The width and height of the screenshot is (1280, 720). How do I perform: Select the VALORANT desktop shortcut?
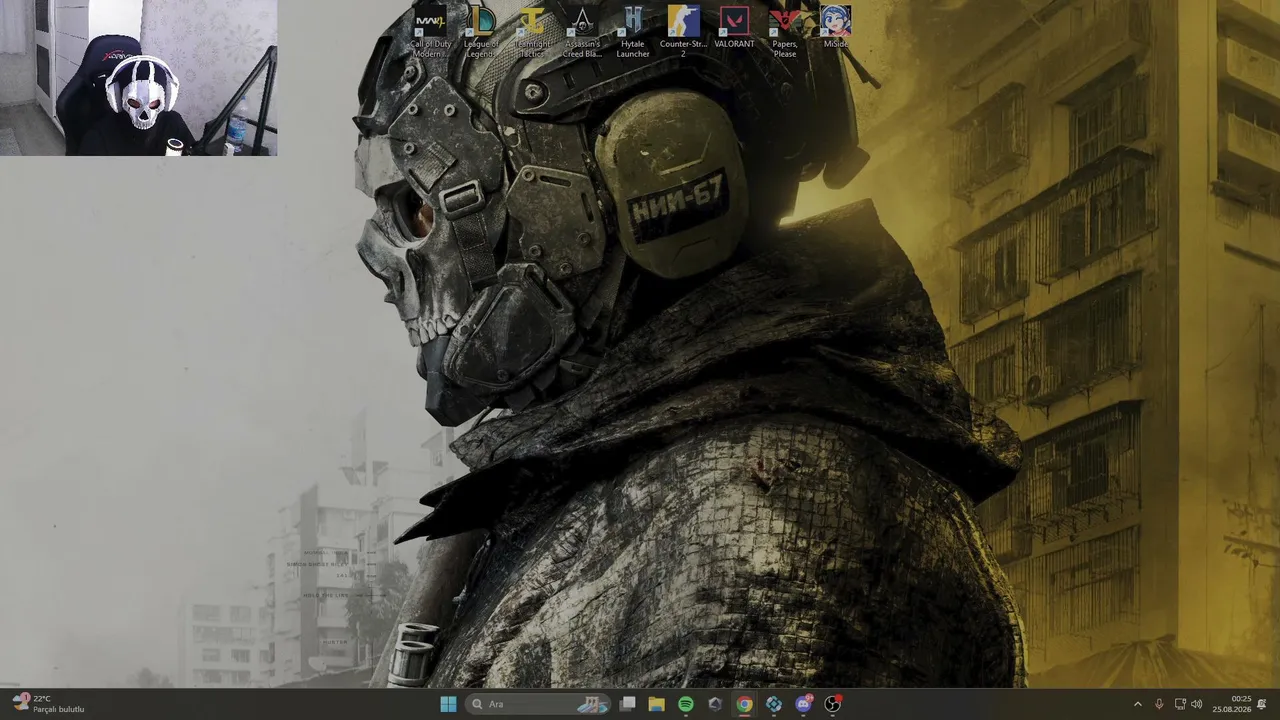(734, 27)
